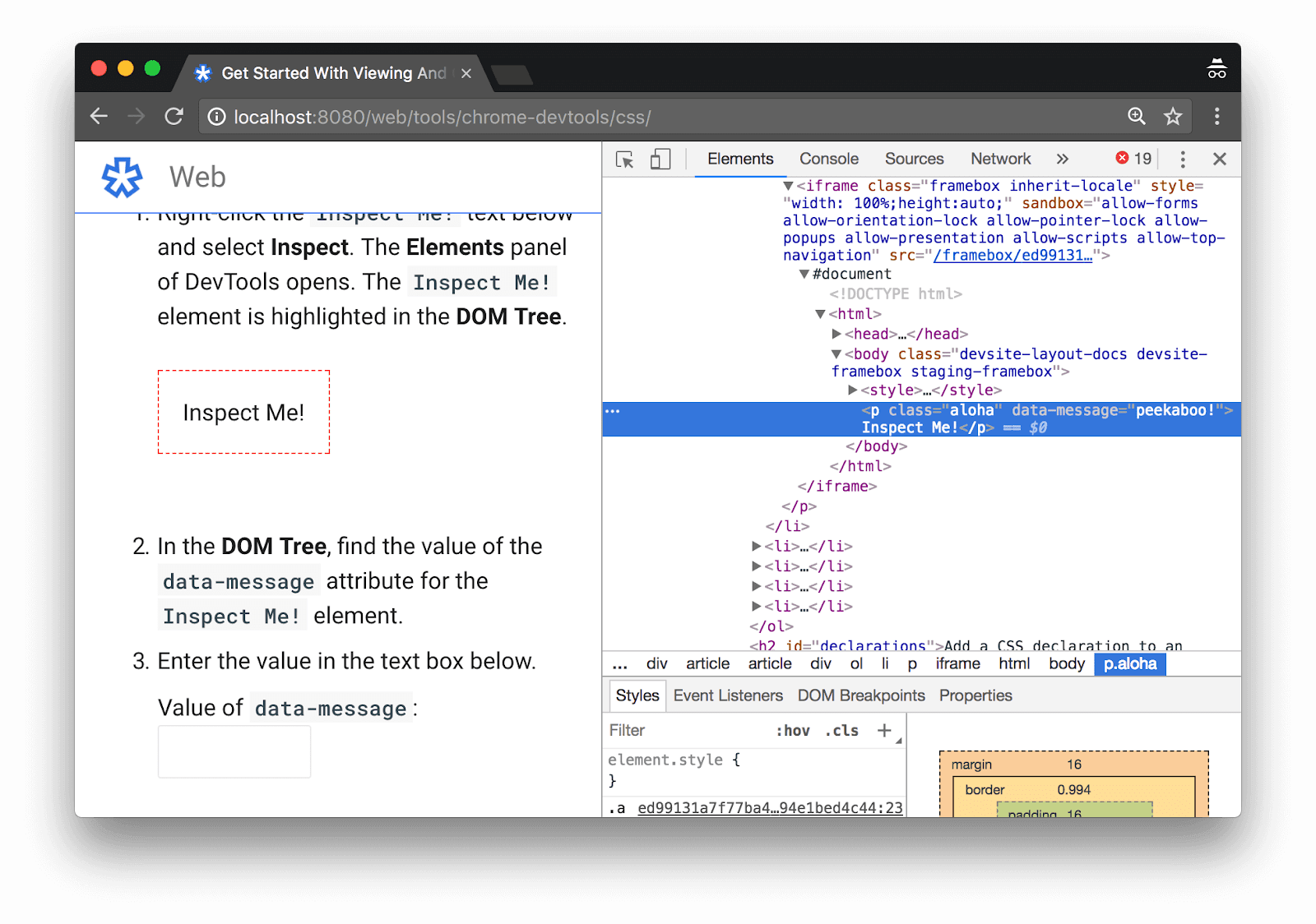The width and height of the screenshot is (1316, 924).
Task: Toggle the .cls class editor pane
Action: coord(841,730)
